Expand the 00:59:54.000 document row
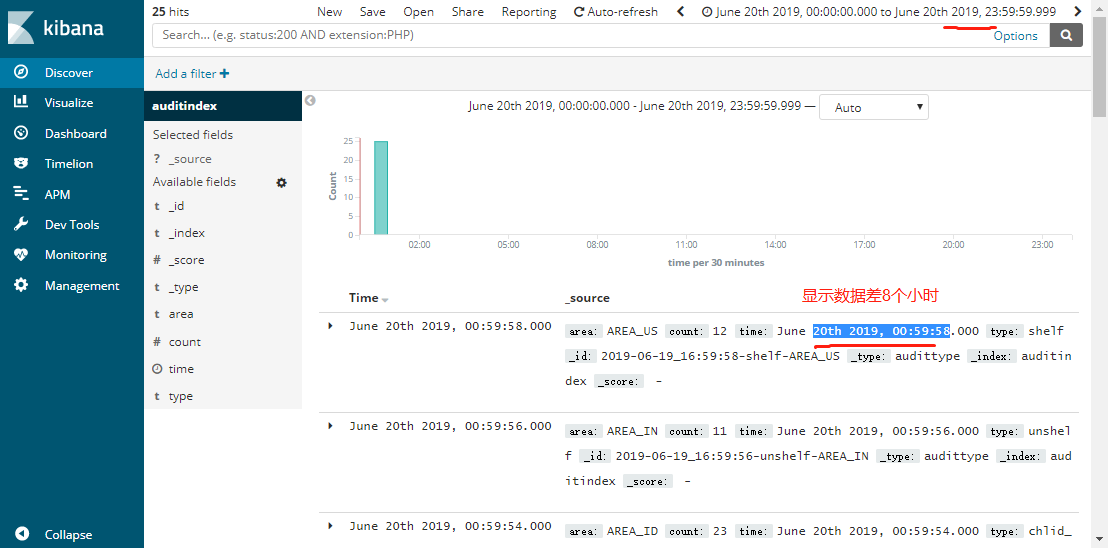The image size is (1108, 548). [331, 526]
